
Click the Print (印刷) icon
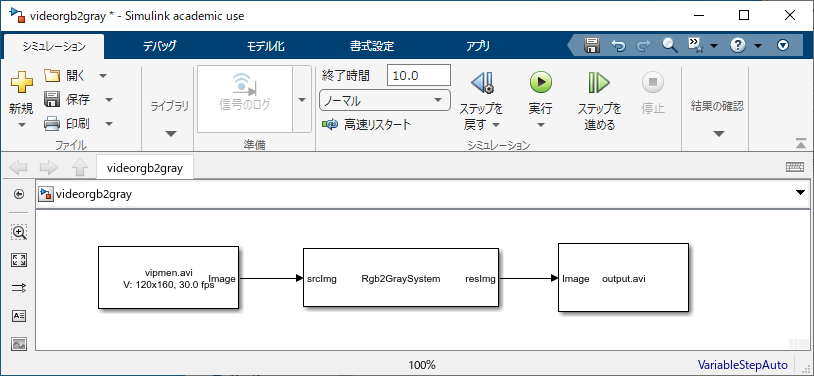pos(52,124)
